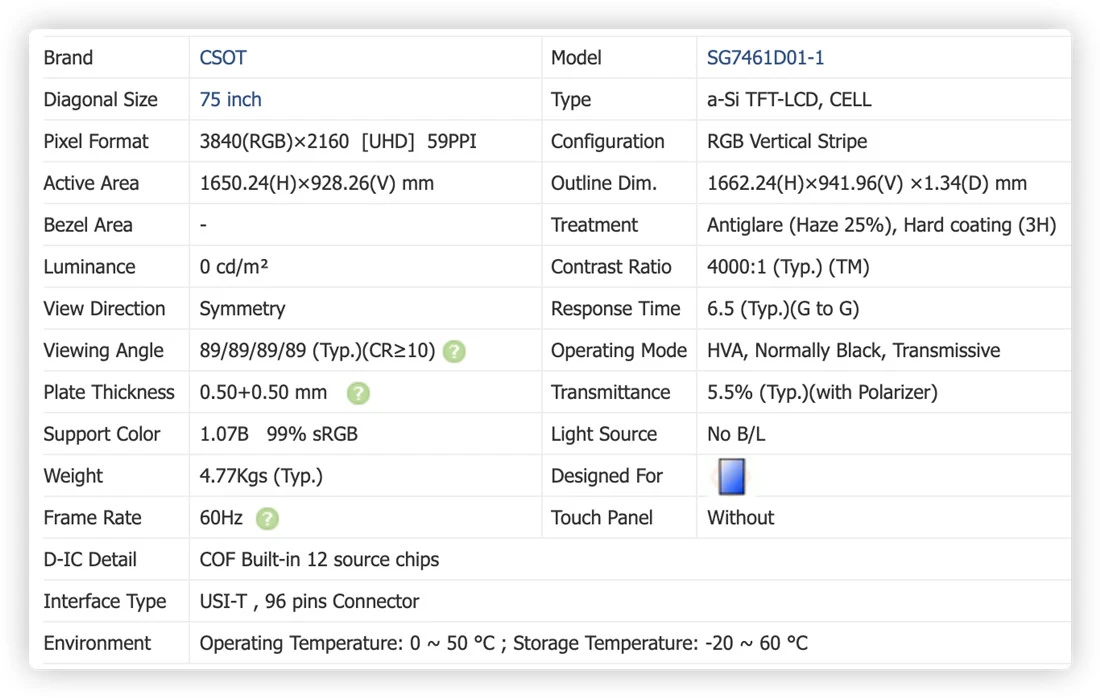
Task: Click the Frame Rate help question icon
Action: point(267,518)
